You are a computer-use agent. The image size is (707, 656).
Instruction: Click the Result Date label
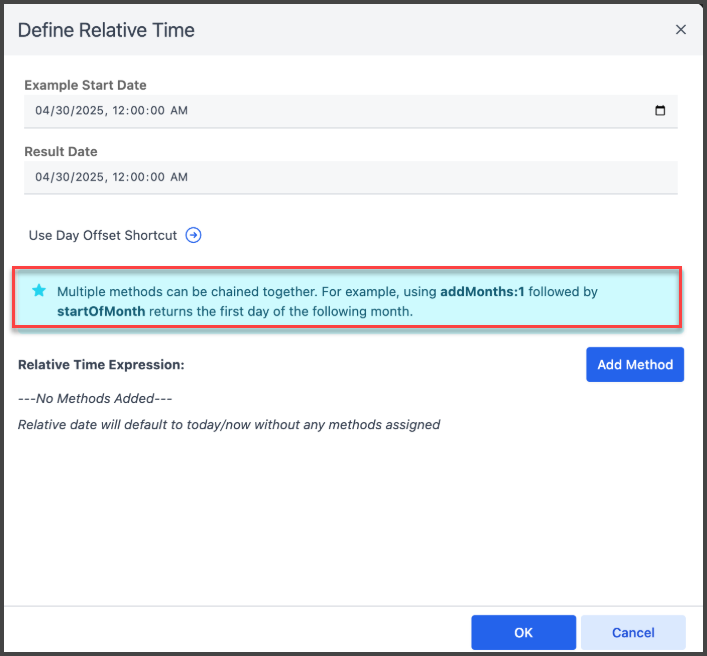(61, 152)
